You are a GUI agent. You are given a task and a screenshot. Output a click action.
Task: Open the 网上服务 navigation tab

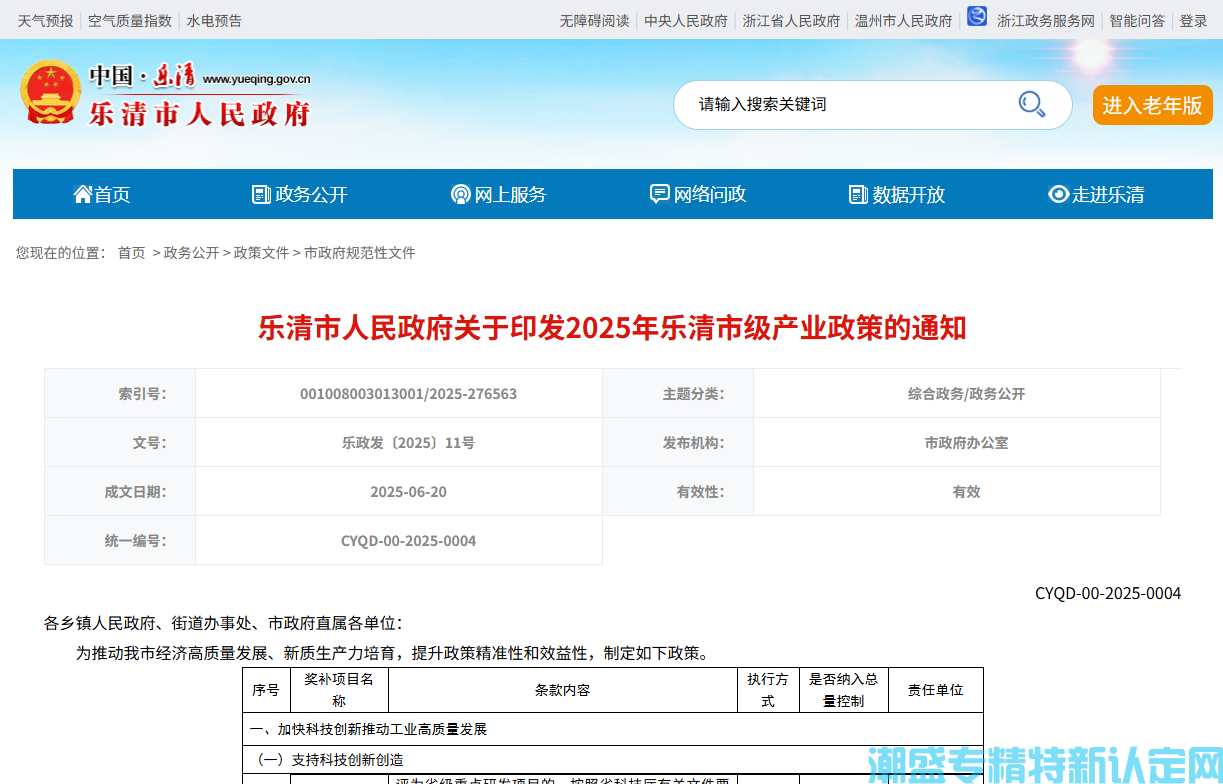[x=499, y=194]
